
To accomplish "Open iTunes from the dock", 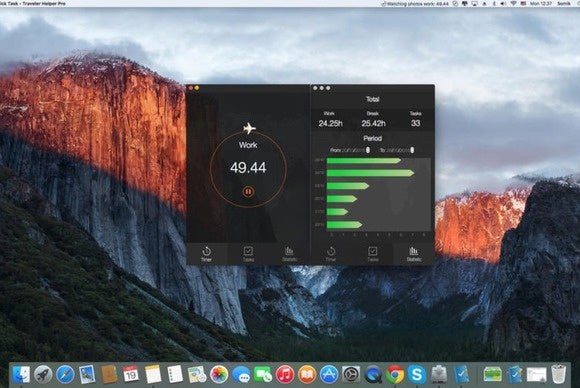I will click(285, 374).
